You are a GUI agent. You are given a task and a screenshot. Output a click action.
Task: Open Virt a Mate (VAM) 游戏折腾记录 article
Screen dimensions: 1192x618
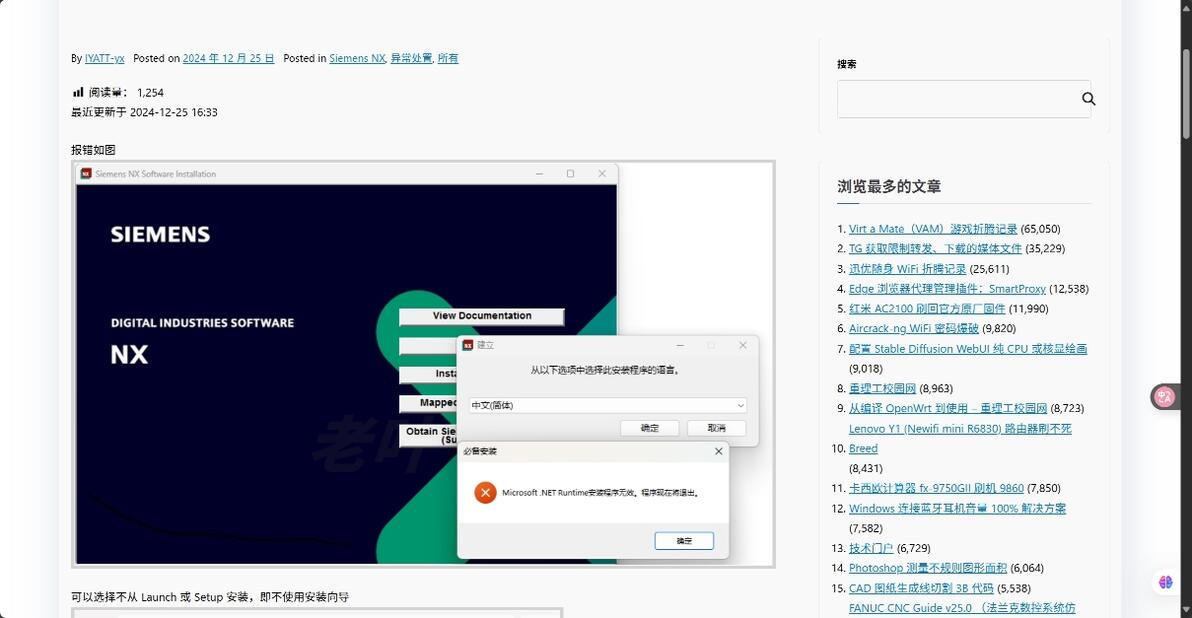(933, 229)
